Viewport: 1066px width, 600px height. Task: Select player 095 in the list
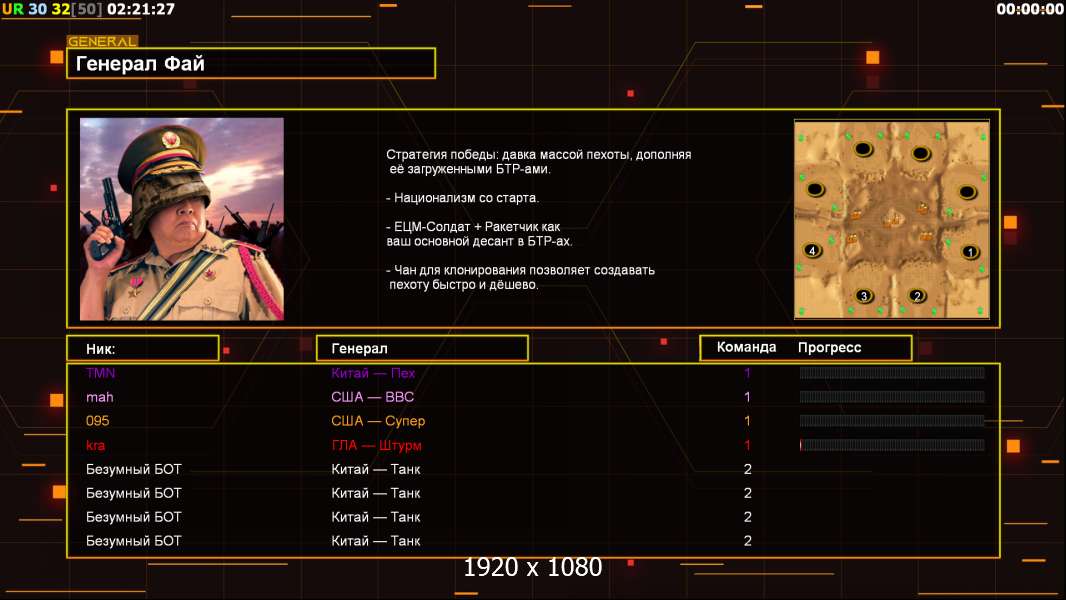(x=97, y=421)
